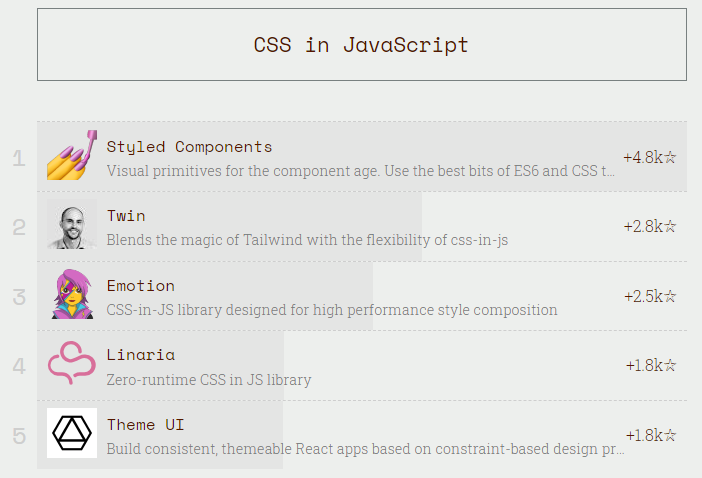Click Linaria's +1.8k star count

pos(650,365)
